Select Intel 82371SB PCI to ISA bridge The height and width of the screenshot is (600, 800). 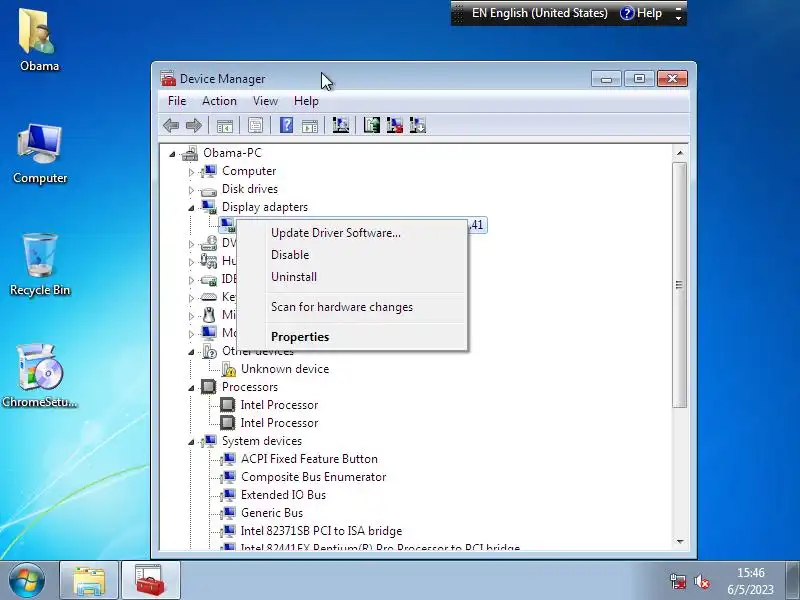pos(321,531)
